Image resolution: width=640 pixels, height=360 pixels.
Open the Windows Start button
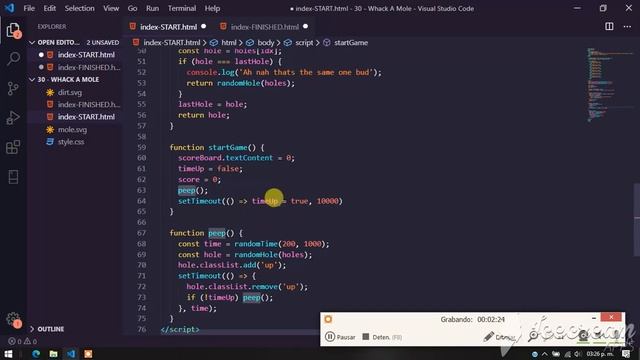(8, 353)
